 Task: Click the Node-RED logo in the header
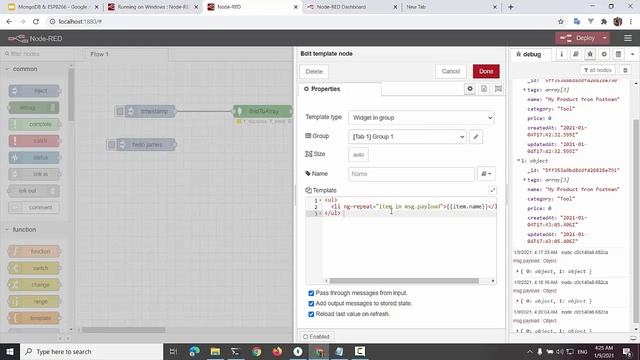click(35, 38)
